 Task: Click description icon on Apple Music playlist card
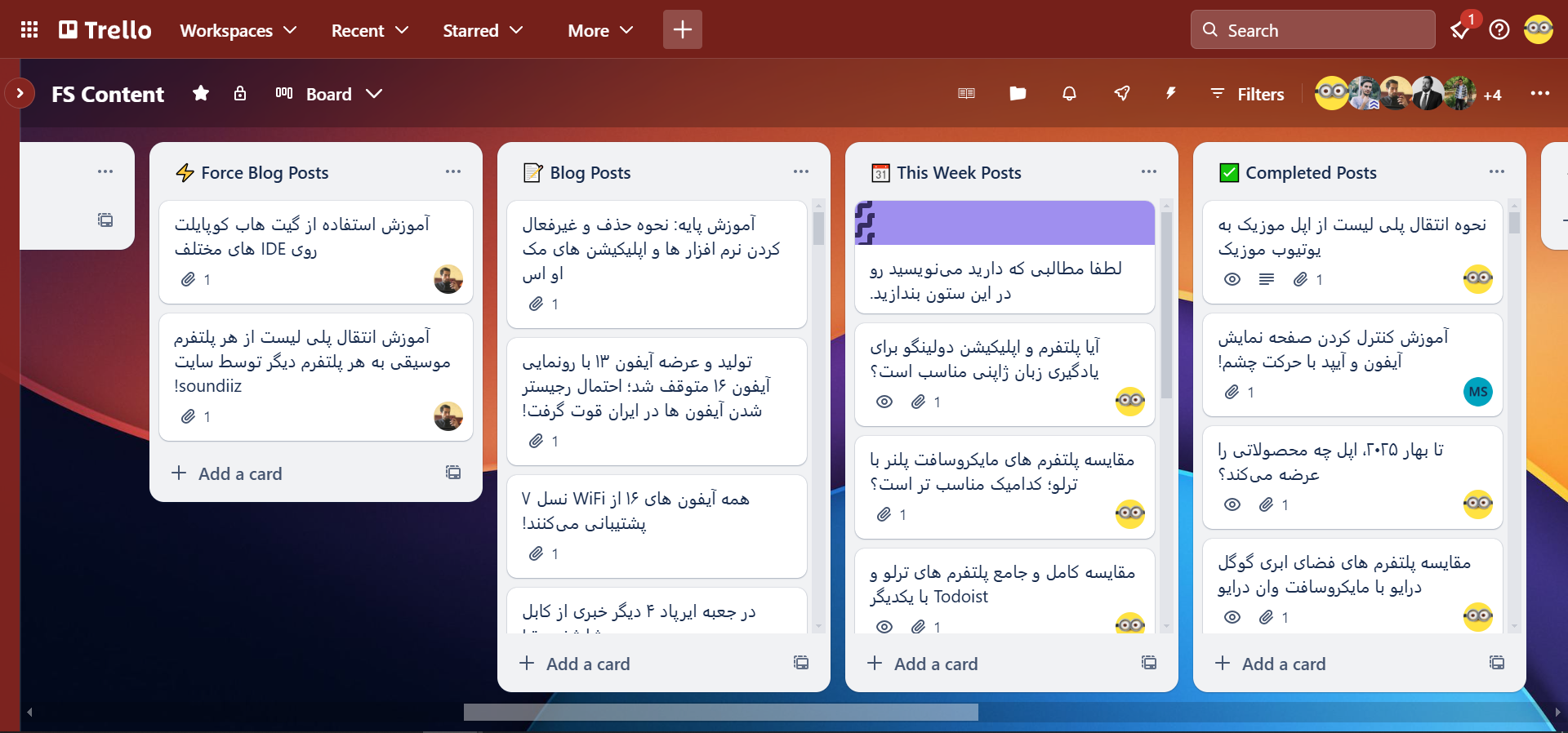point(1267,279)
